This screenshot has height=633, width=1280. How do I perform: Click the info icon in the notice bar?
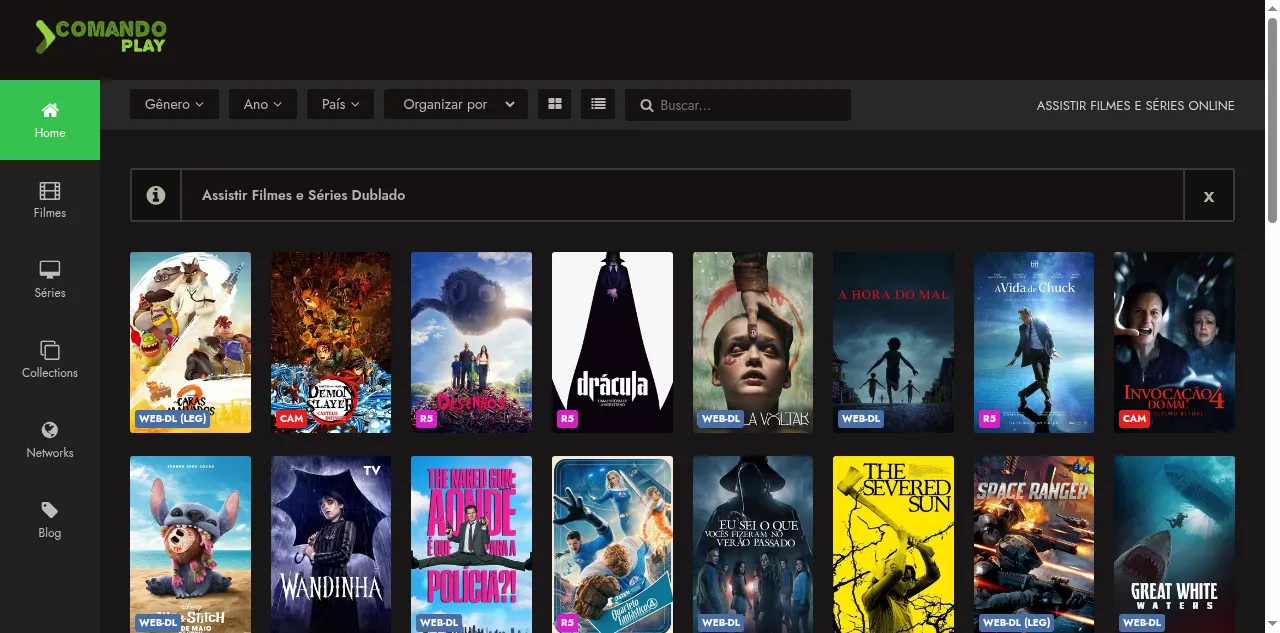[156, 195]
